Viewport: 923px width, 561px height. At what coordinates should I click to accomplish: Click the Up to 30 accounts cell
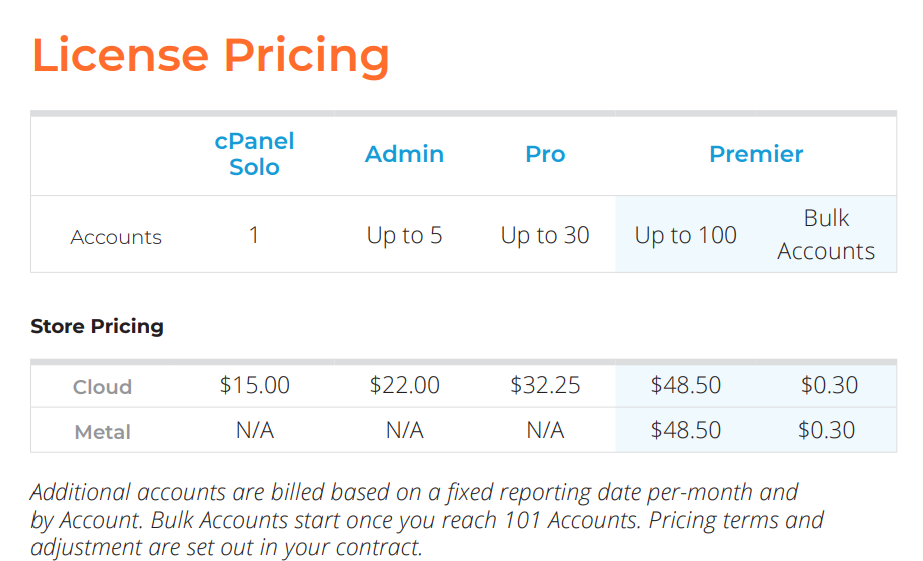(545, 235)
